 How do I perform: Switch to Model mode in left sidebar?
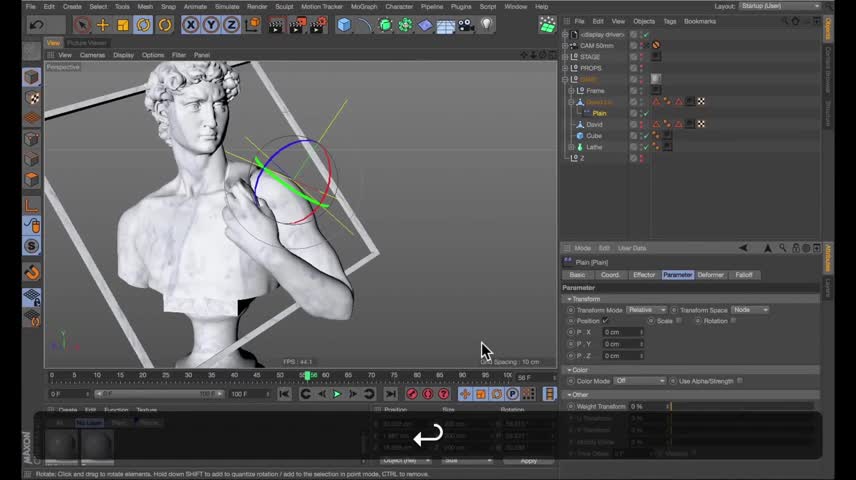point(32,77)
